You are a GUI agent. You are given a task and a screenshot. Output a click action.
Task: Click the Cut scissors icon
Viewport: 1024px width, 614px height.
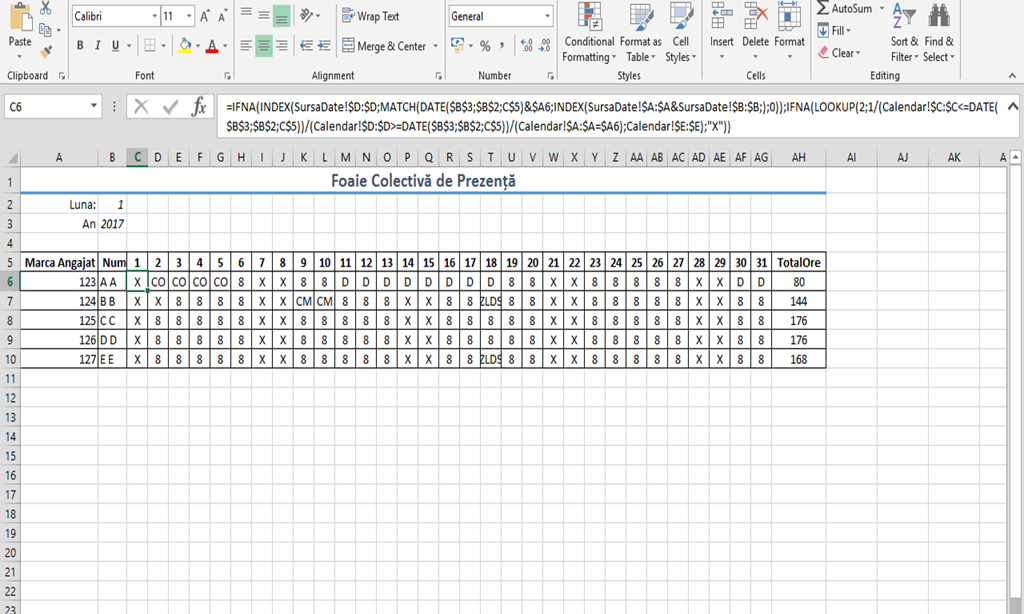tap(47, 11)
